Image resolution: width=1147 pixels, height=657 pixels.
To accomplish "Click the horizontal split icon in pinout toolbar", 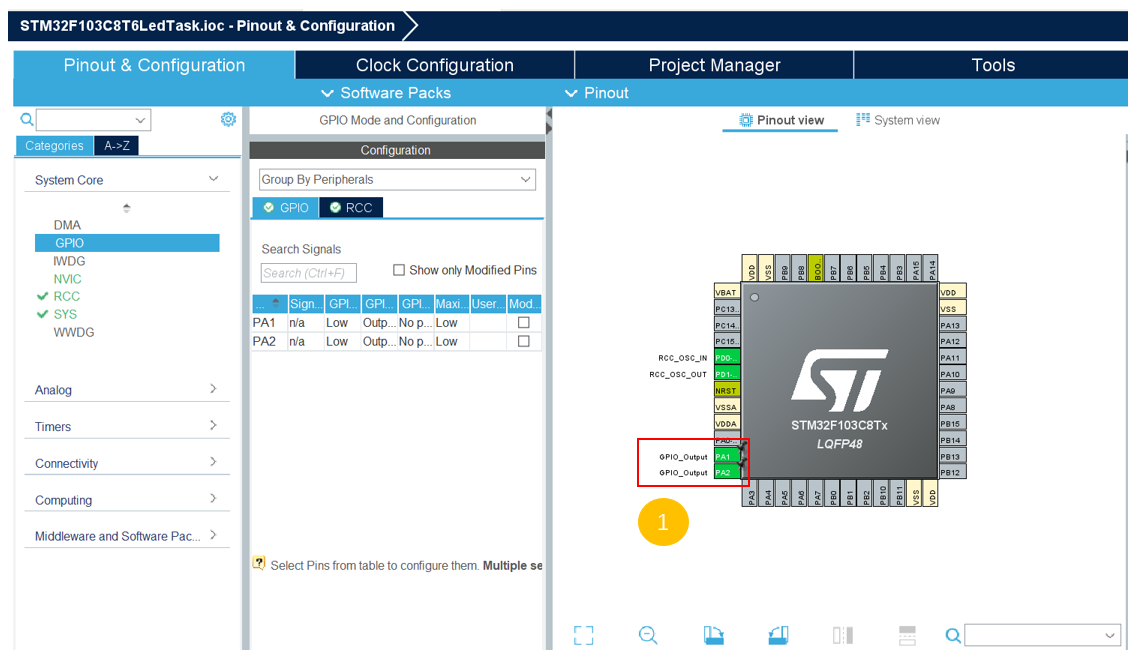I will [x=907, y=635].
